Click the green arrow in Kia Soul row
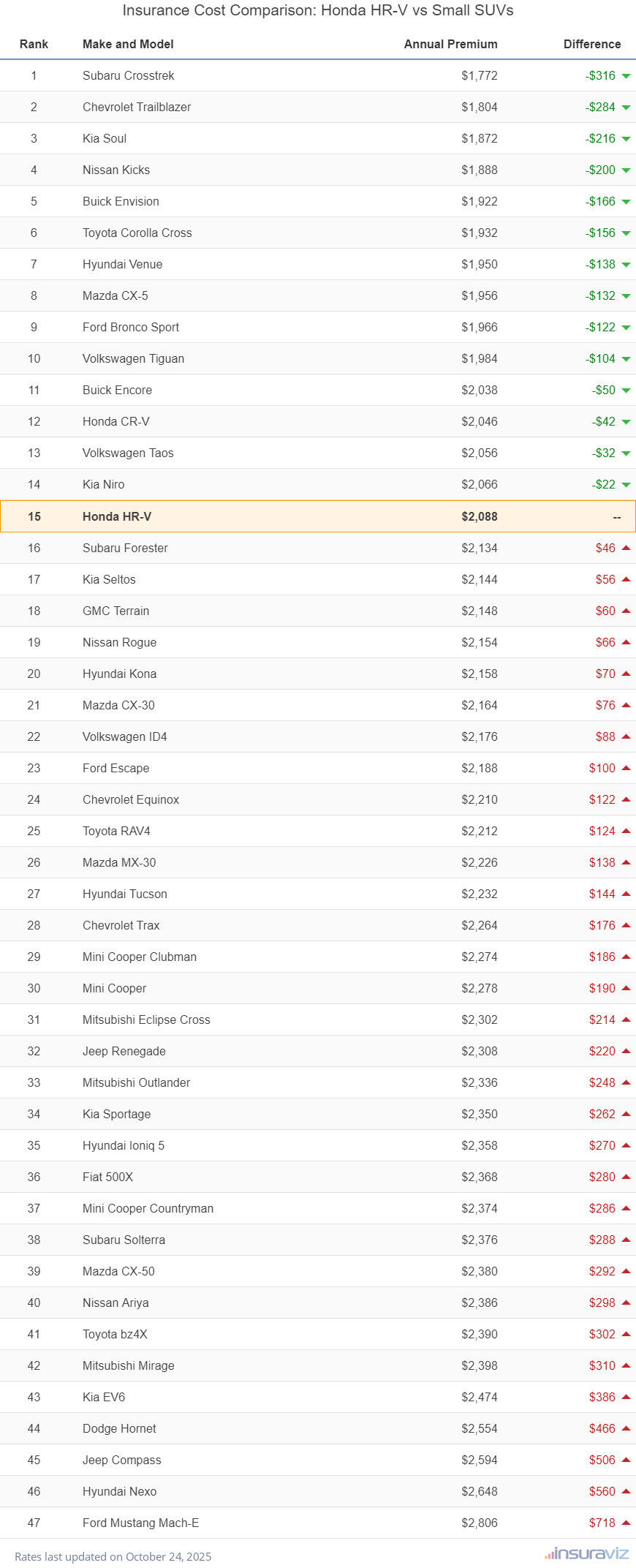This screenshot has width=636, height=1568. tap(626, 139)
